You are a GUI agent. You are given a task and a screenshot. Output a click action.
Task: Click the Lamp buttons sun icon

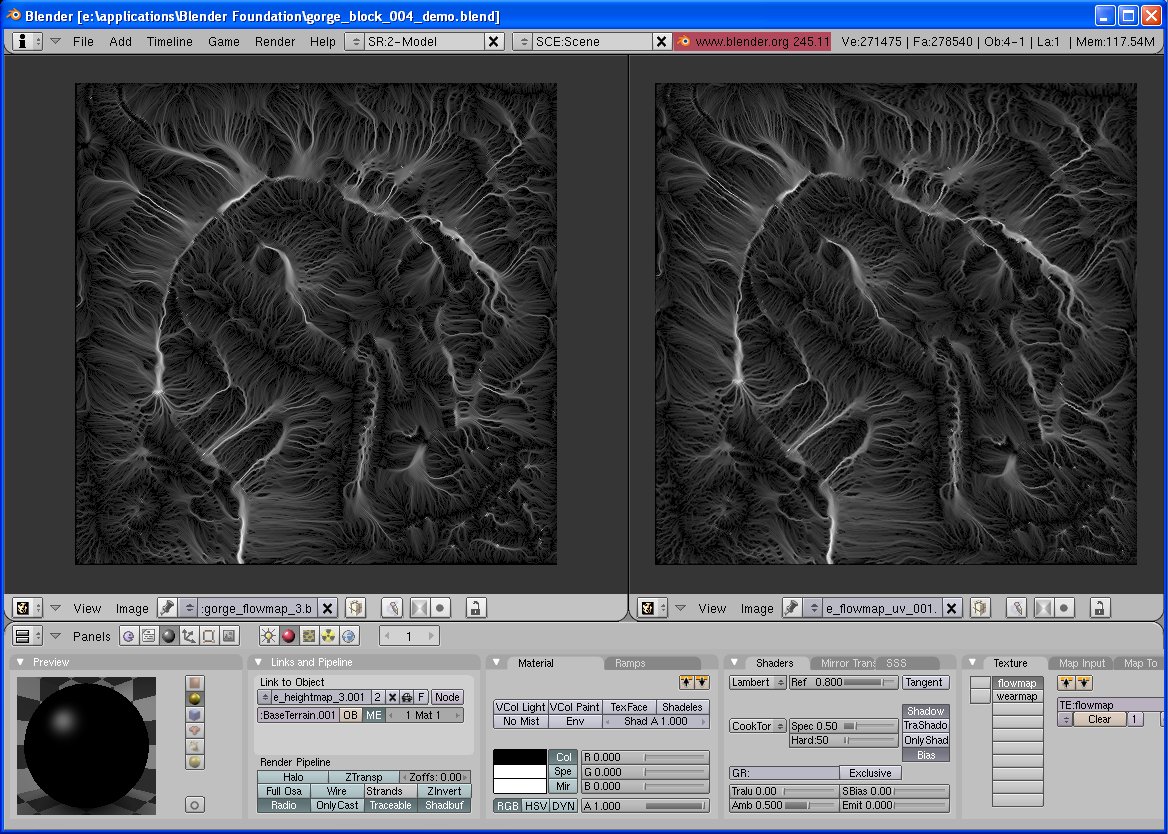[x=268, y=636]
